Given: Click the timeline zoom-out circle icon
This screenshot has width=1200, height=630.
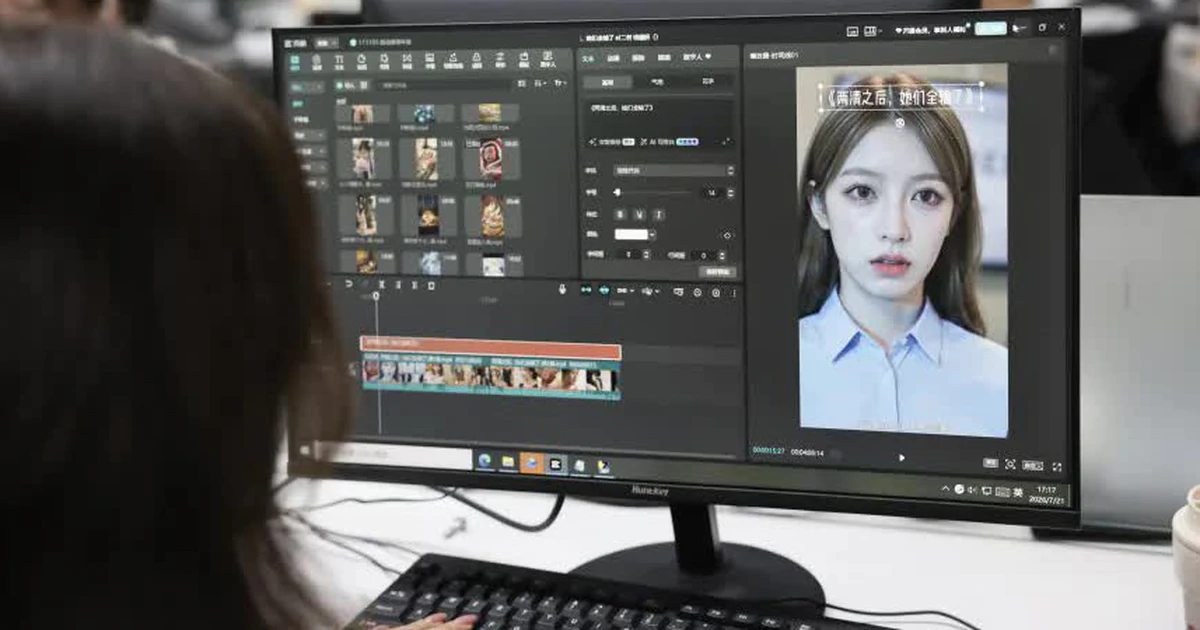Looking at the screenshot, I should 697,293.
